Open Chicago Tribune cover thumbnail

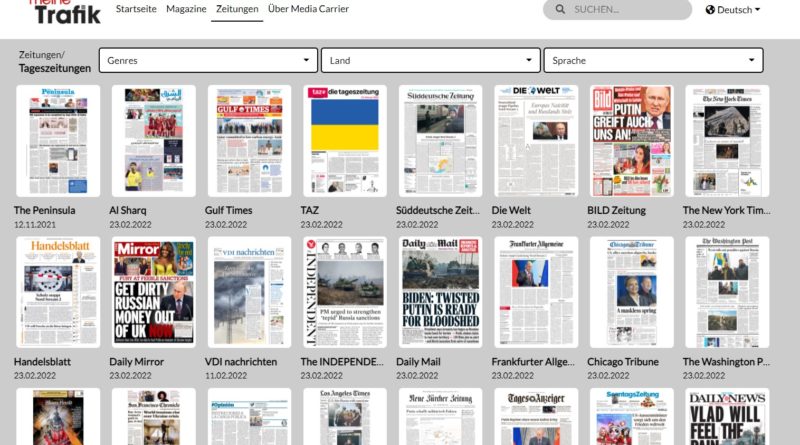coord(632,292)
